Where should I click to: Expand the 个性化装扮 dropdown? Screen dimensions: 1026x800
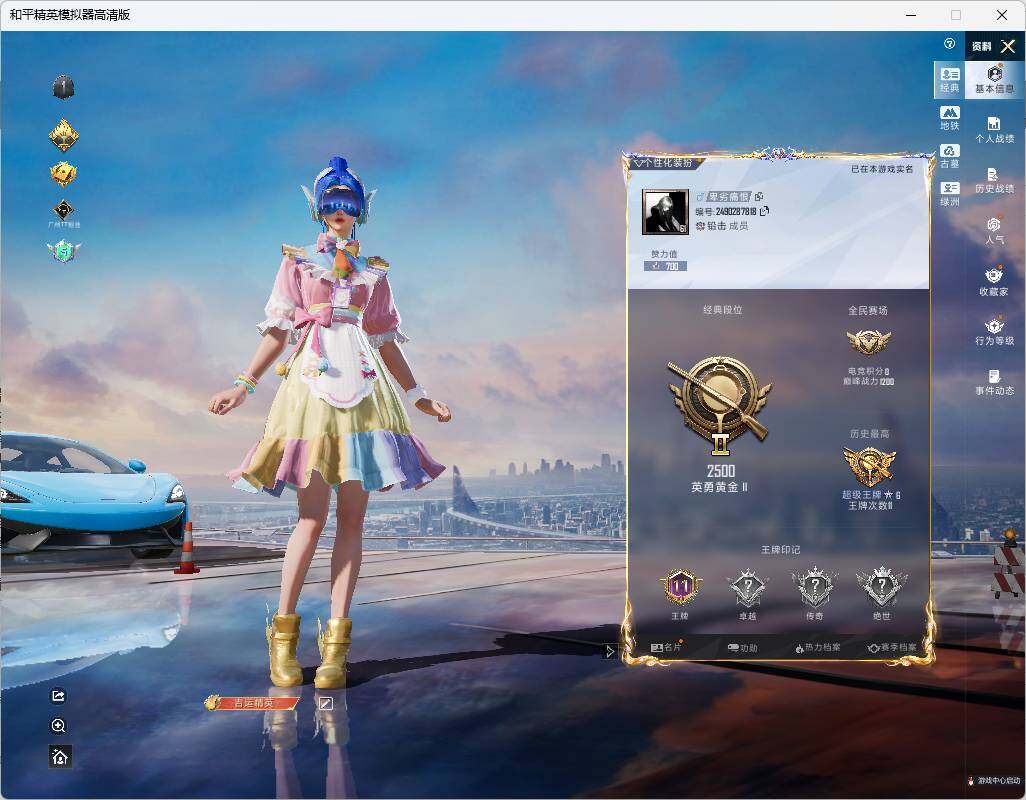click(x=664, y=162)
